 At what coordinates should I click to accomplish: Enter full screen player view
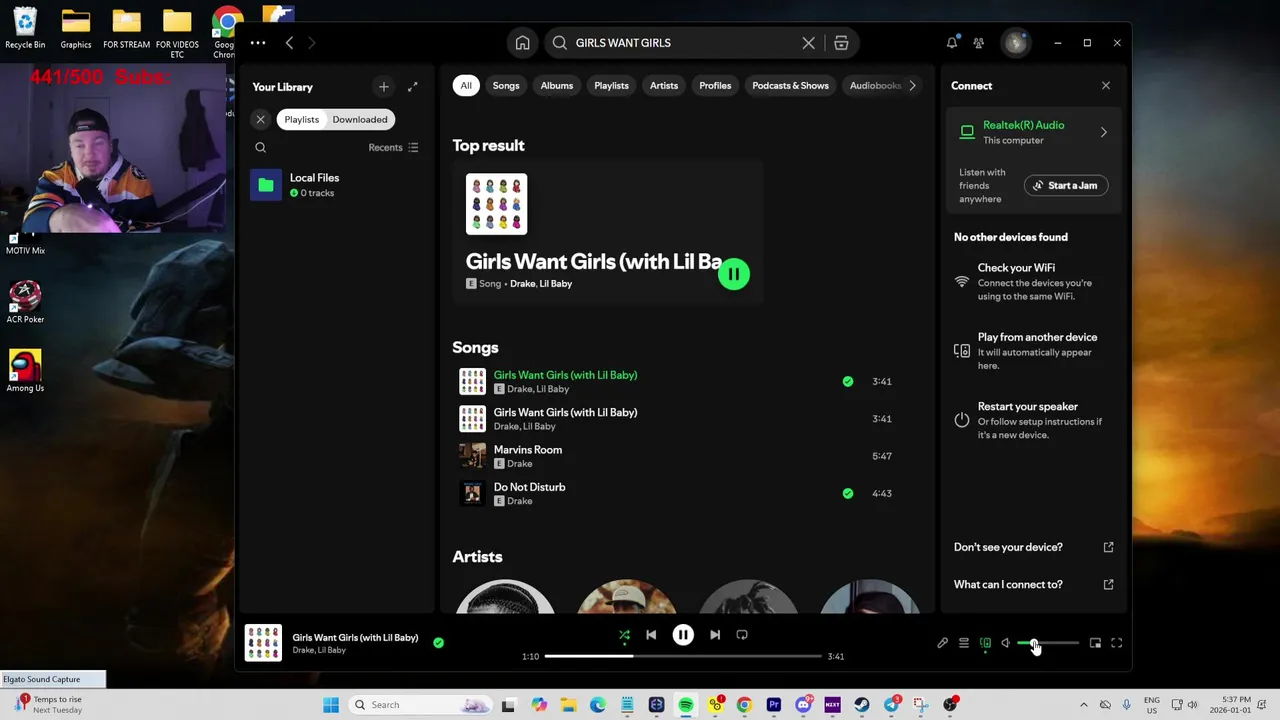pos(1117,643)
